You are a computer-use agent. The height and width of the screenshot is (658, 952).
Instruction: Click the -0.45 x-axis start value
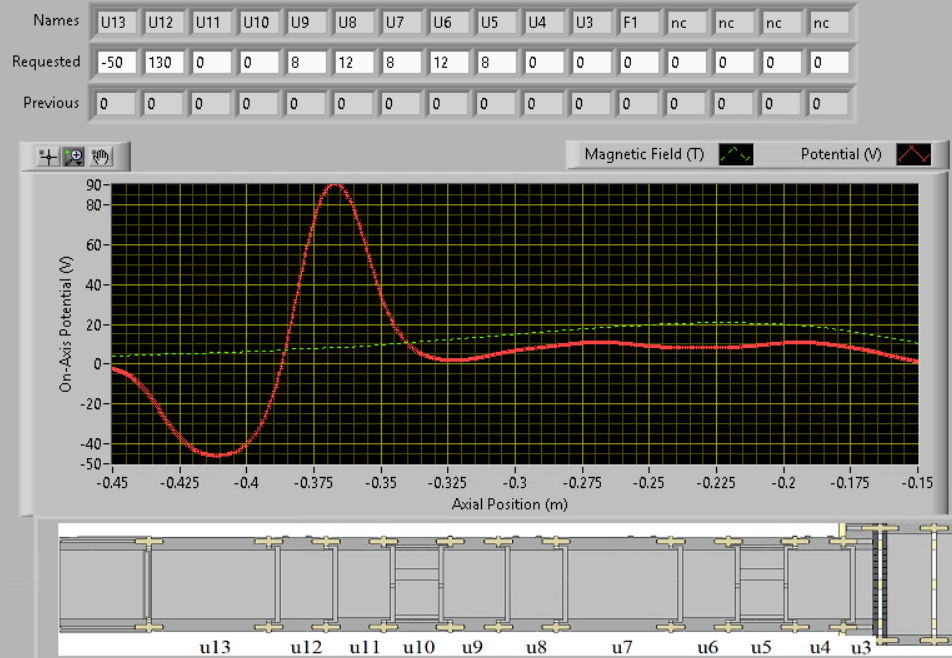pos(112,483)
